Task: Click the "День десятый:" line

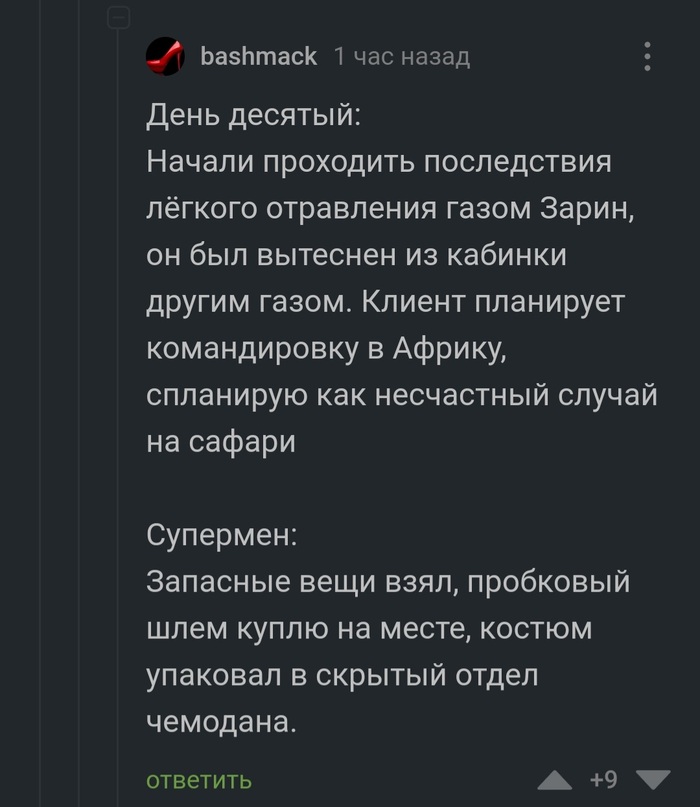Action: point(254,116)
